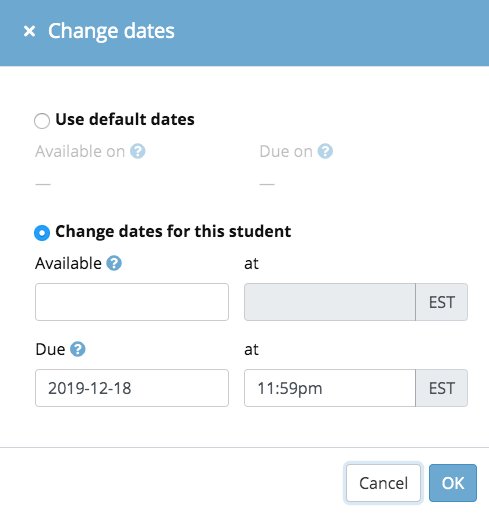Image resolution: width=489 pixels, height=515 pixels.
Task: Click the EST timezone tag beside 11:59pm
Action: [442, 388]
